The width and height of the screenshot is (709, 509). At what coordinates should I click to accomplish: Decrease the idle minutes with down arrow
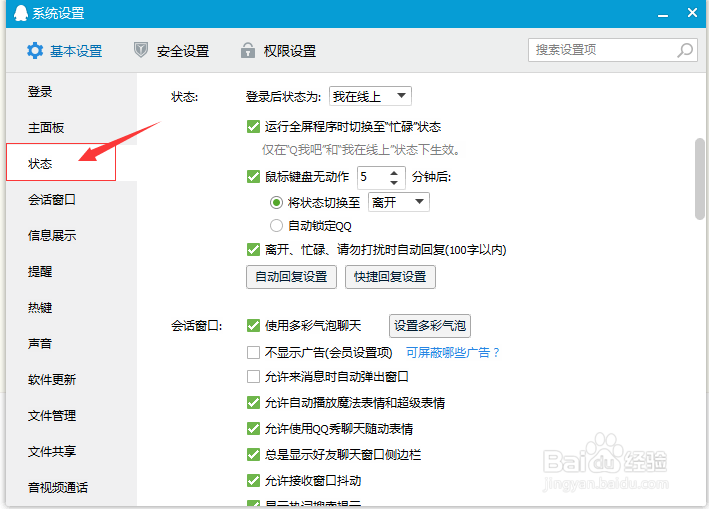point(394,183)
